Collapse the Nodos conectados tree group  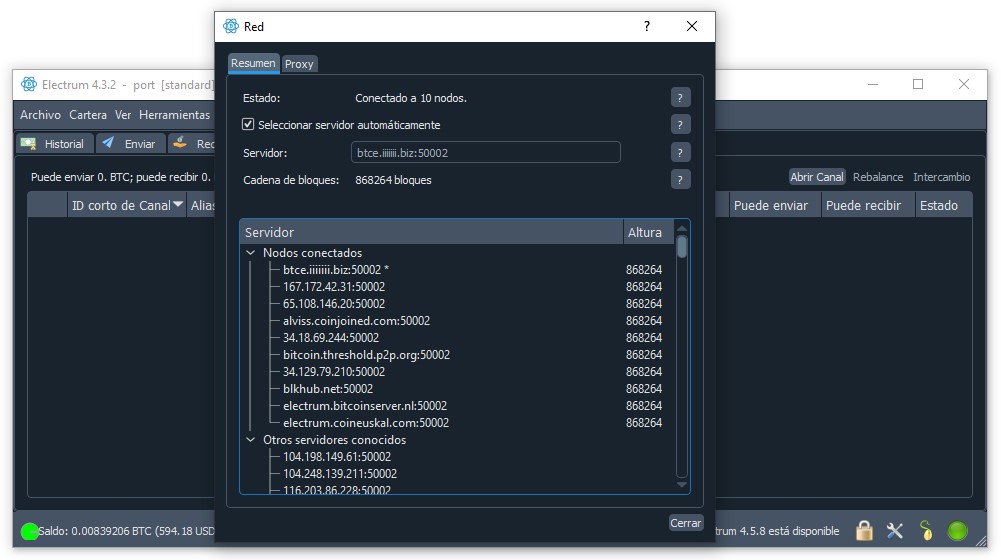point(251,253)
